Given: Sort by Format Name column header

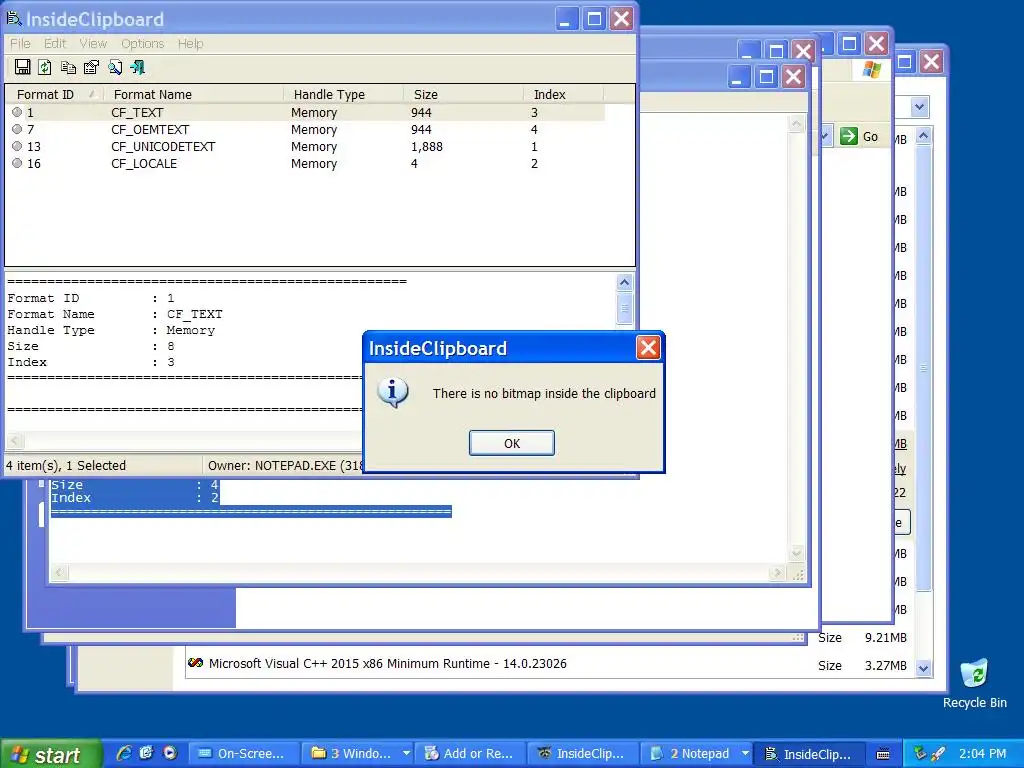Looking at the screenshot, I should 193,94.
